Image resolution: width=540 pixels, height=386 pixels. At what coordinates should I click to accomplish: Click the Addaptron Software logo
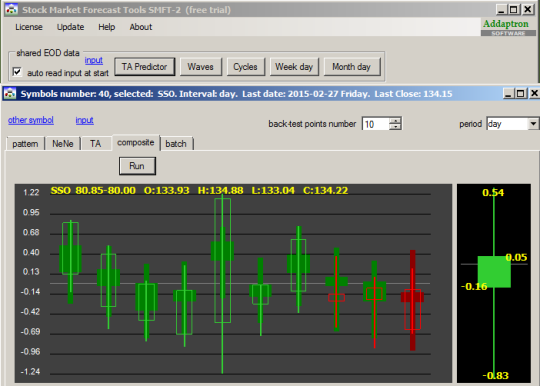click(x=508, y=27)
